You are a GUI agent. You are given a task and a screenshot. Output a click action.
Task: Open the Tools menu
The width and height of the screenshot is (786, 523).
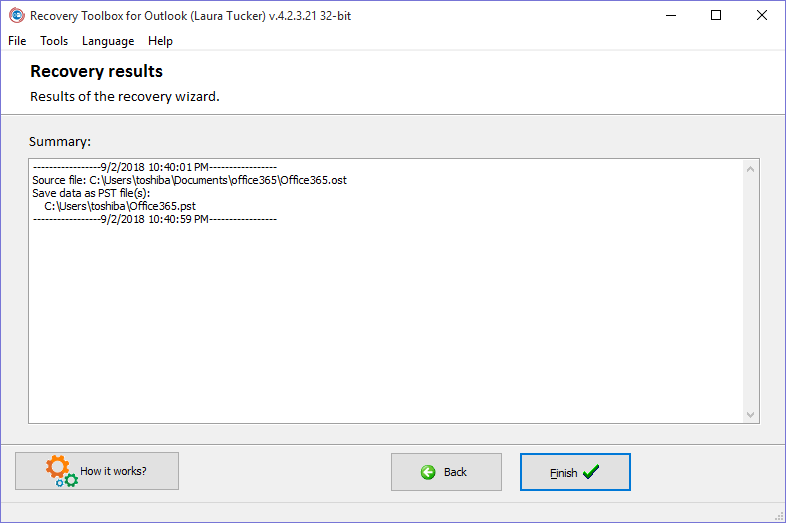point(54,41)
